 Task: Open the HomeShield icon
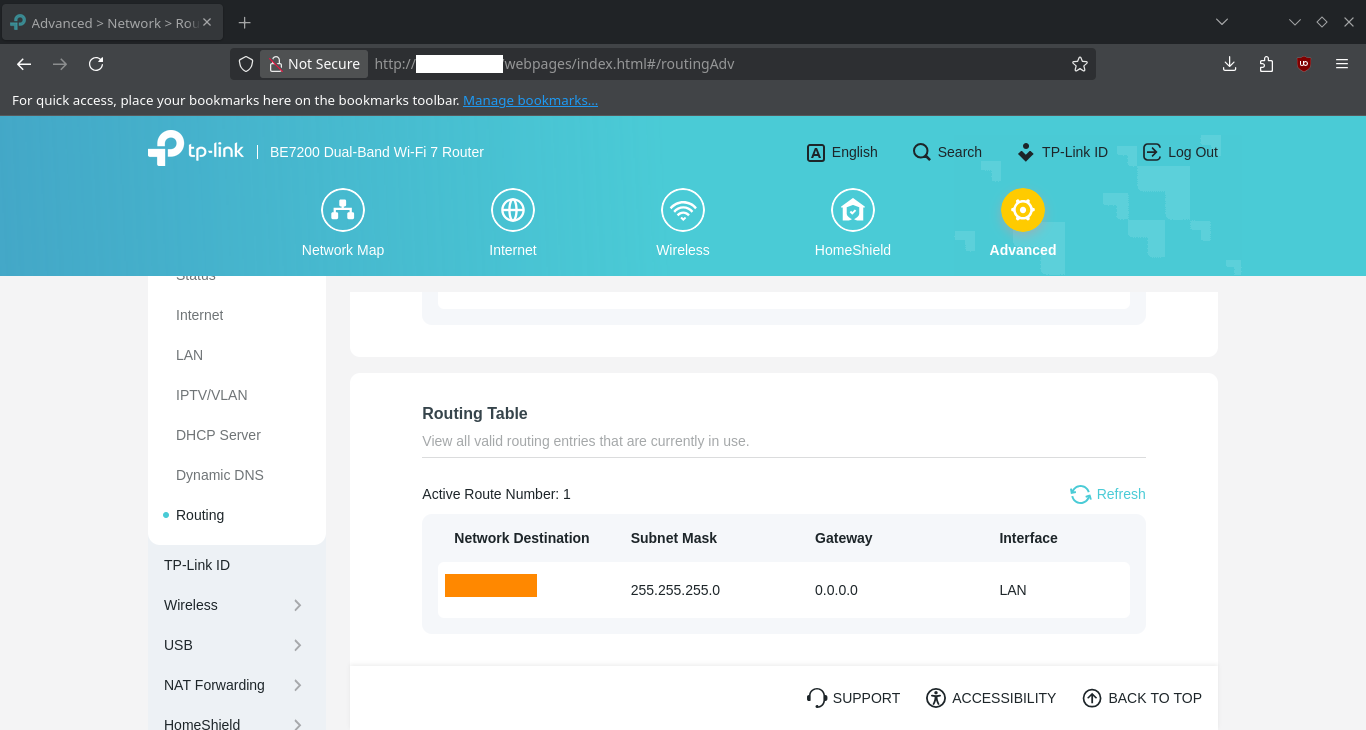(x=853, y=210)
